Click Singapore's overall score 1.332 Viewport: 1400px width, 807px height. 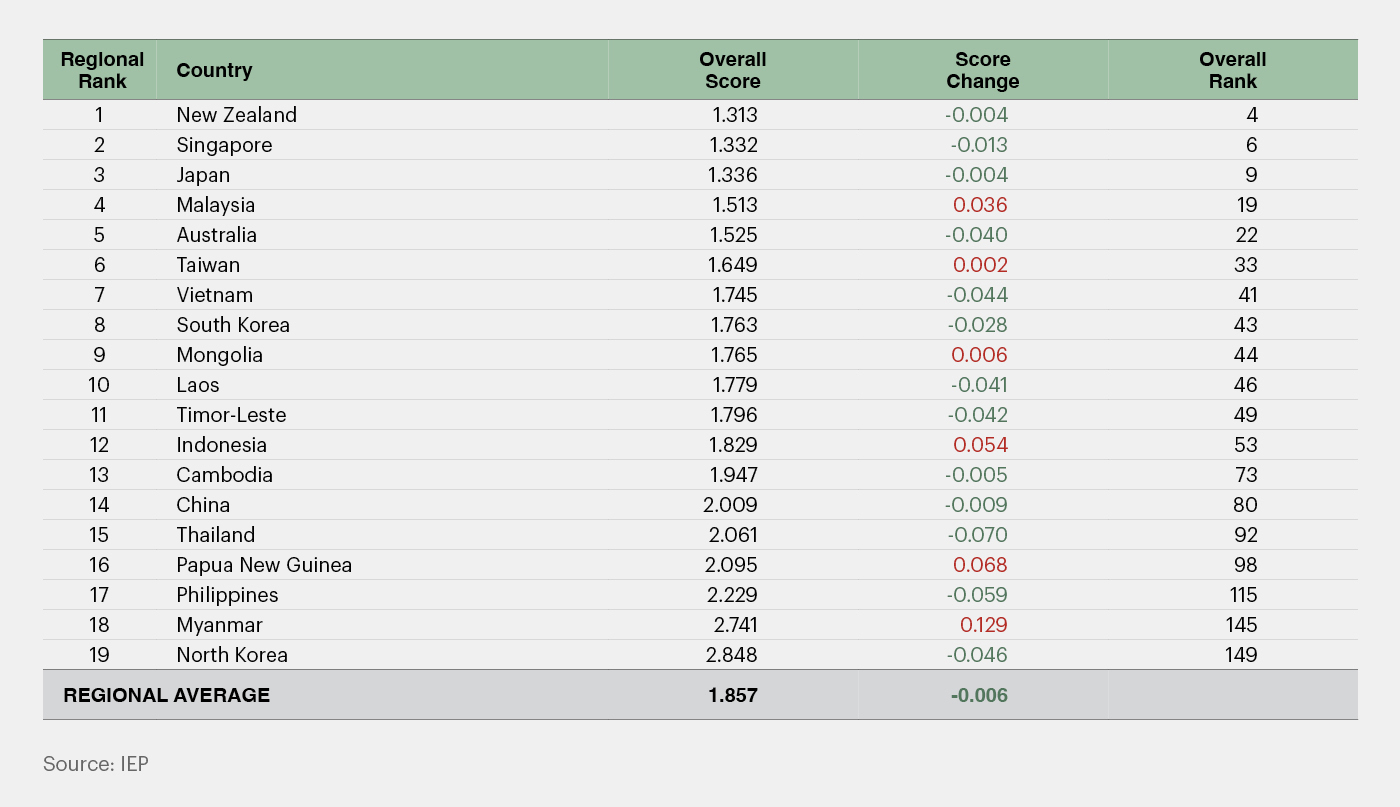tap(735, 145)
